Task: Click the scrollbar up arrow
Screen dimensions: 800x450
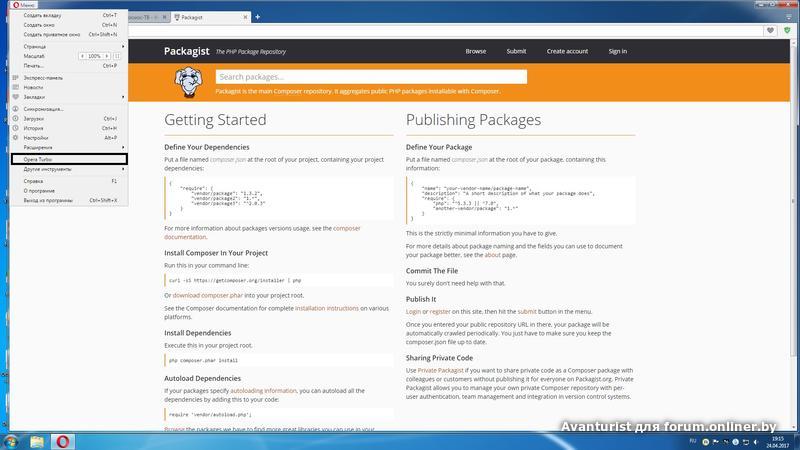Action: (794, 43)
